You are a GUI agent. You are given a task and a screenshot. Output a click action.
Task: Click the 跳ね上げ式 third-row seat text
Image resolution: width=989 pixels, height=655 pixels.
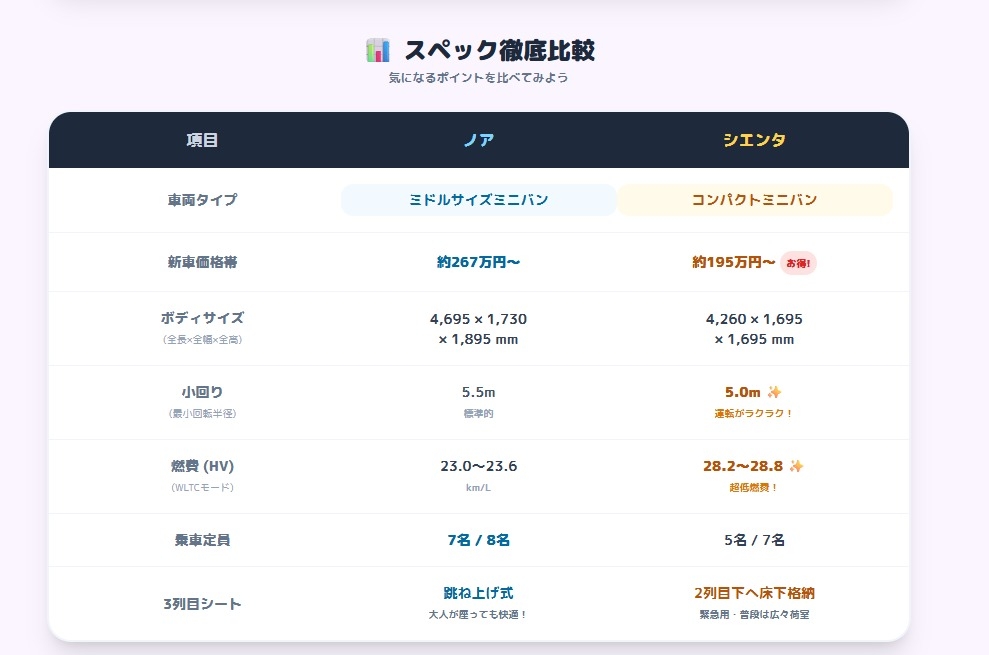click(479, 593)
